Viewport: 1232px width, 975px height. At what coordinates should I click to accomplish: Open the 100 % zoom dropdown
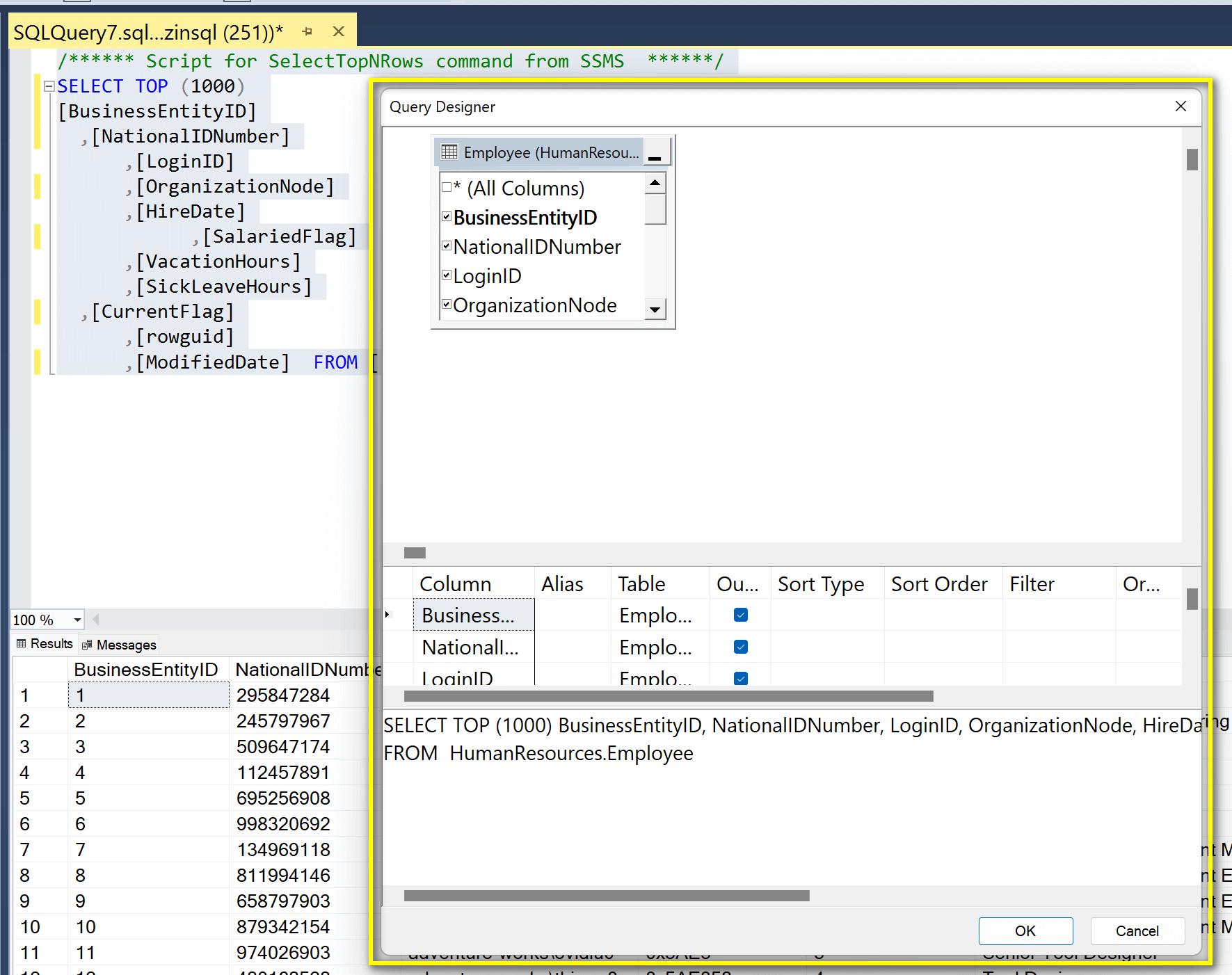pos(77,620)
